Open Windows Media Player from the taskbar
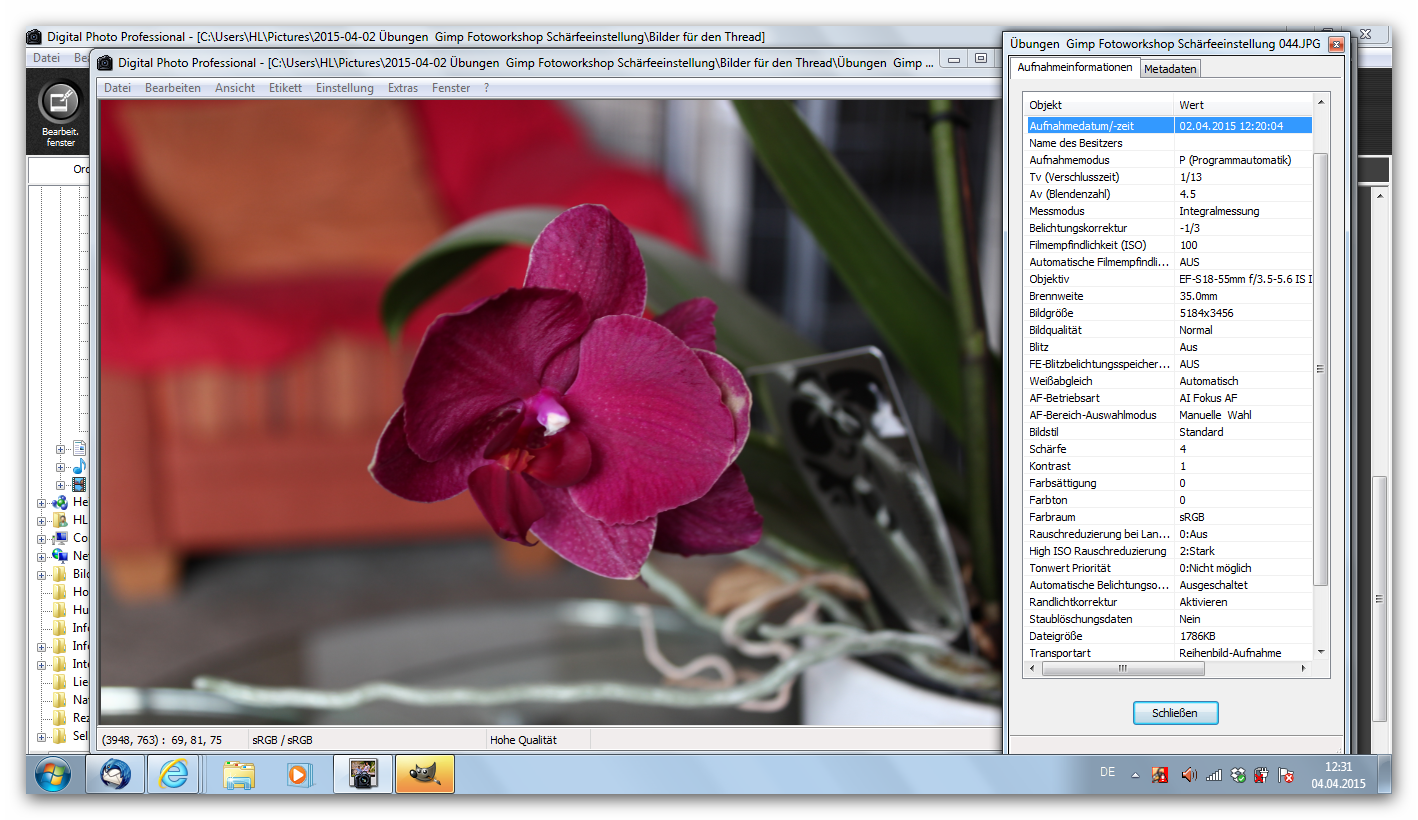Image resolution: width=1418 pixels, height=820 pixels. 300,774
